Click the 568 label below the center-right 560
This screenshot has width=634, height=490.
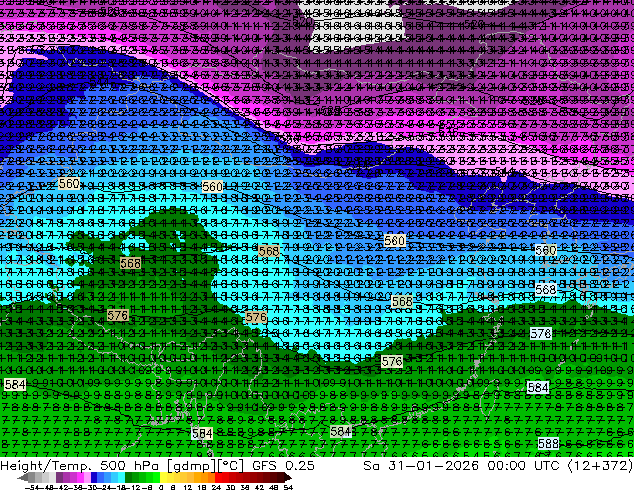click(x=402, y=301)
